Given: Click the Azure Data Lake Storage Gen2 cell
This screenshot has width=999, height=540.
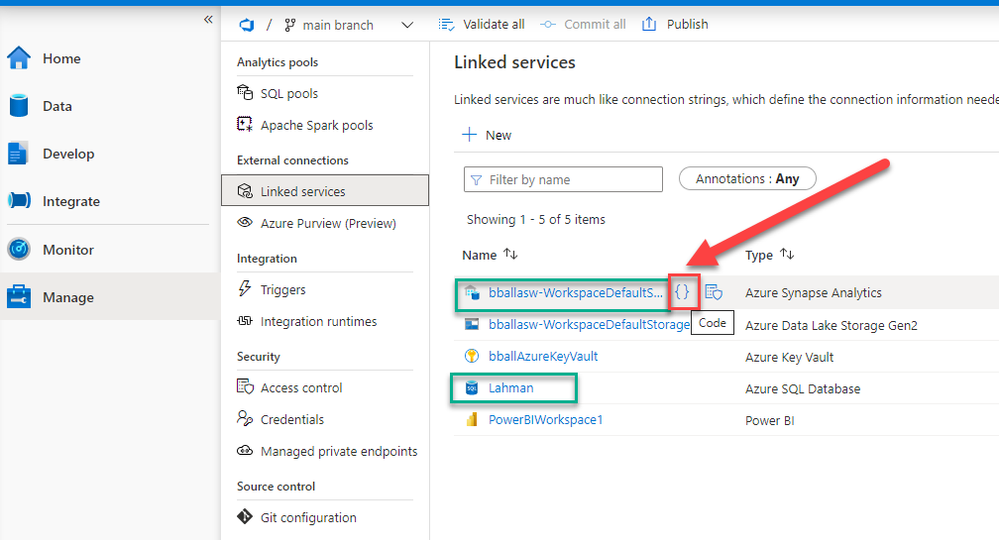Looking at the screenshot, I should [x=831, y=325].
